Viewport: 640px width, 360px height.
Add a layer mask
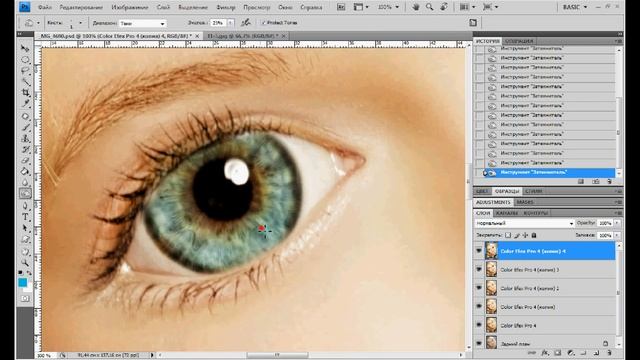click(x=558, y=353)
